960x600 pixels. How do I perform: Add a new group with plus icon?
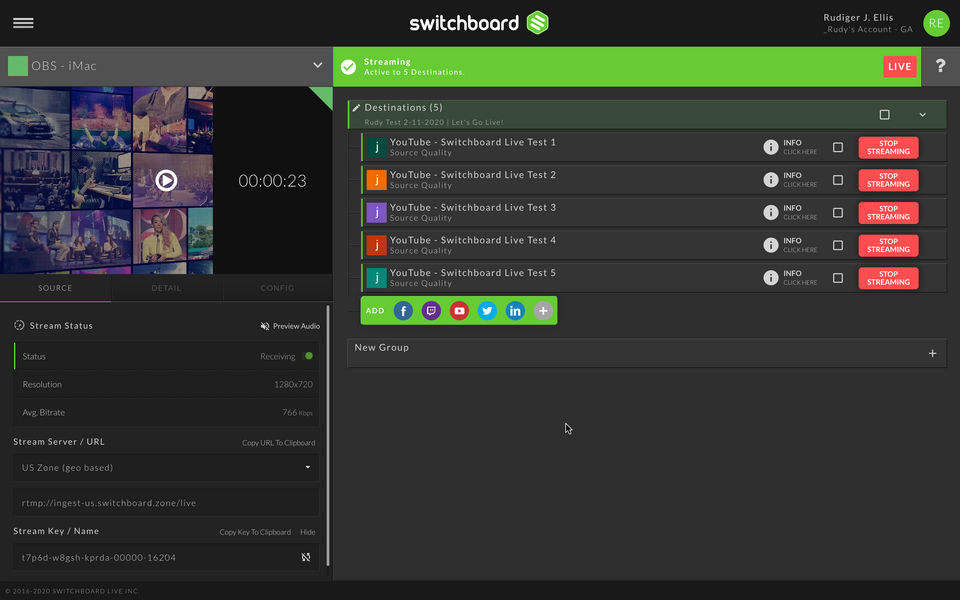(x=932, y=353)
